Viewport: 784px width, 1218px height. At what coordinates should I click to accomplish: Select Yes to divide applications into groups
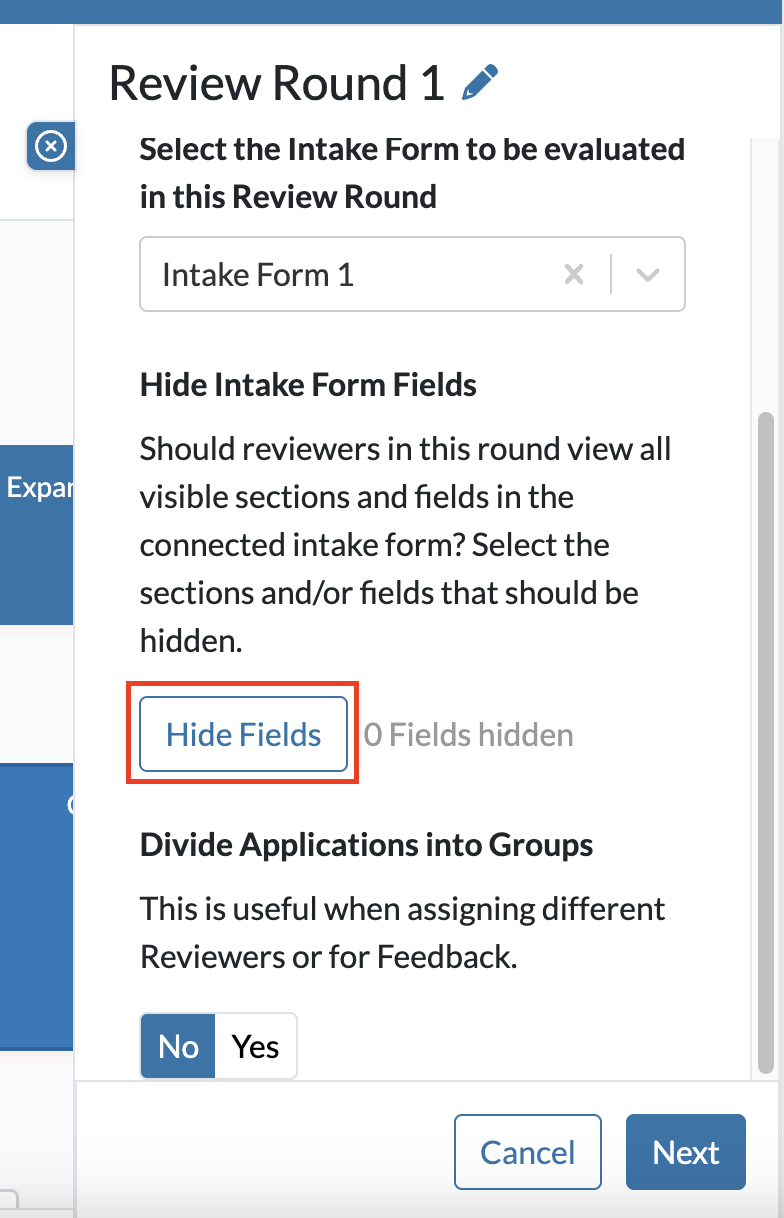256,1046
